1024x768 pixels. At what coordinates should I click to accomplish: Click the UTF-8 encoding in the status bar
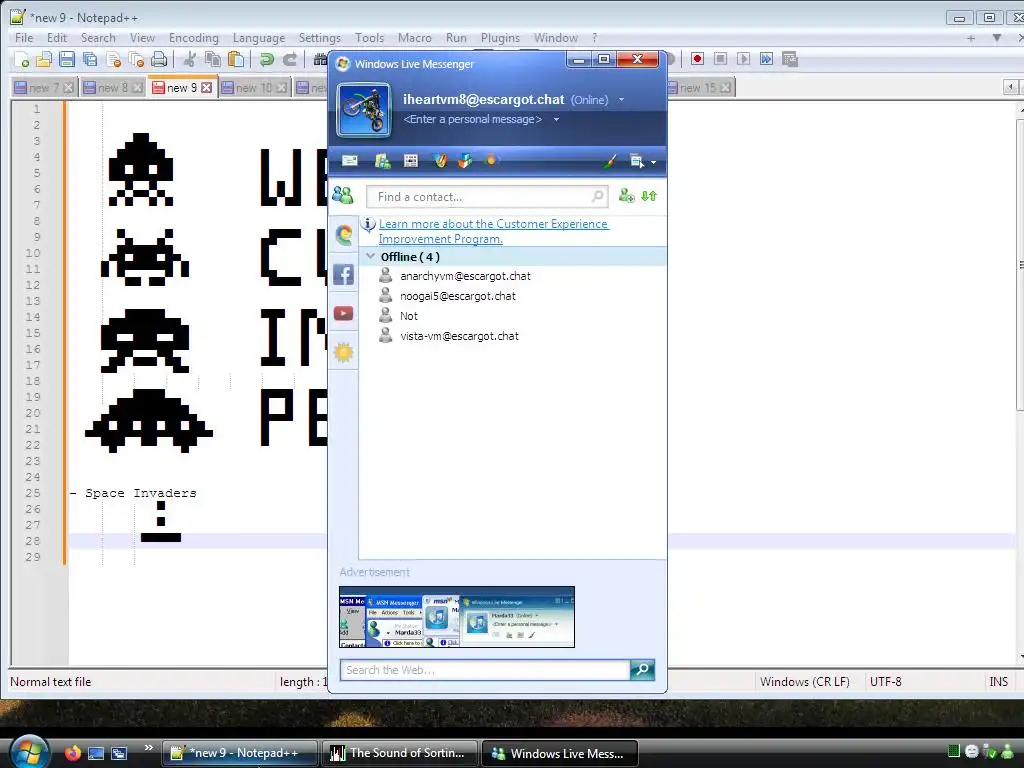click(886, 682)
